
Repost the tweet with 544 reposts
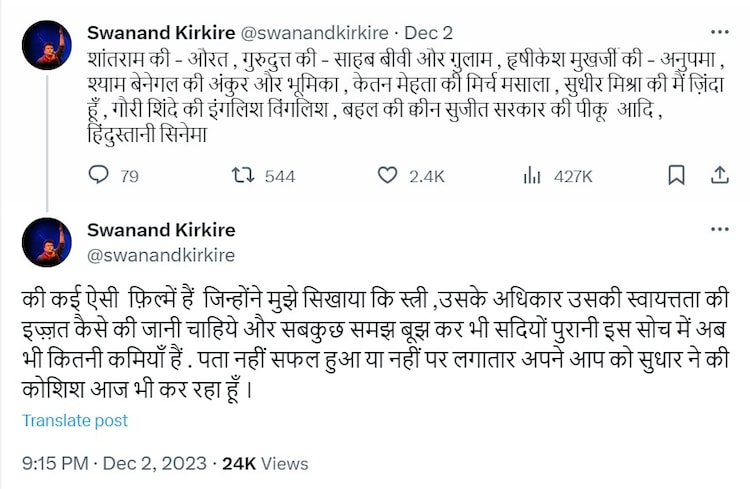pyautogui.click(x=244, y=176)
